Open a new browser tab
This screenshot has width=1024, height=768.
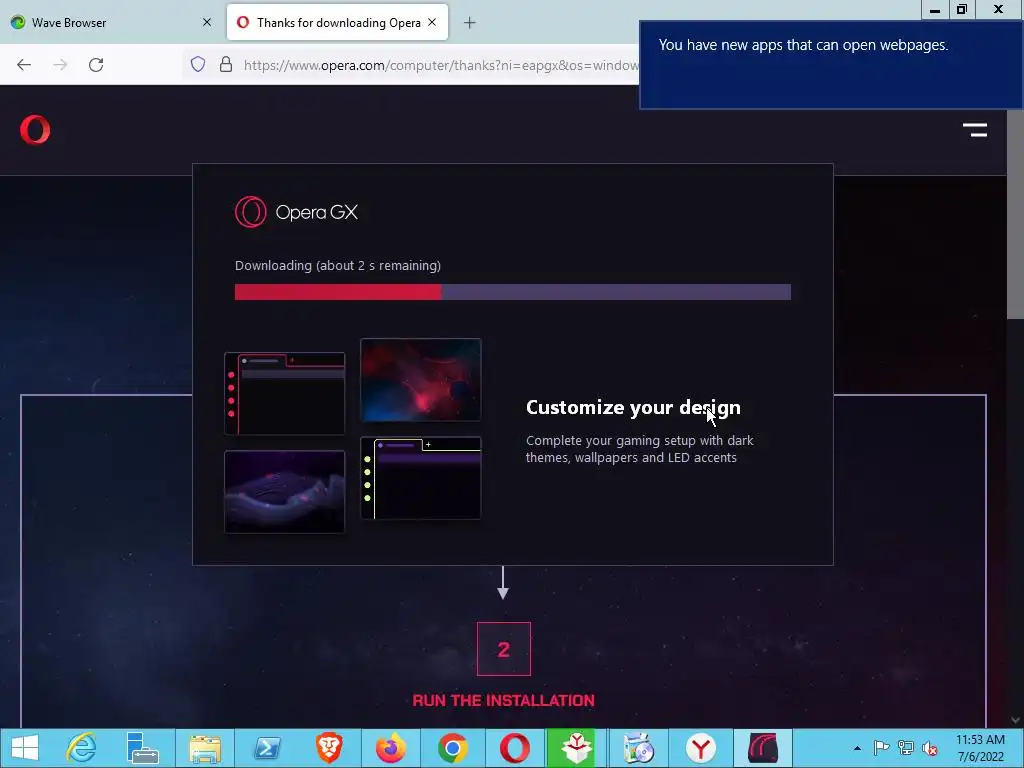coord(470,23)
